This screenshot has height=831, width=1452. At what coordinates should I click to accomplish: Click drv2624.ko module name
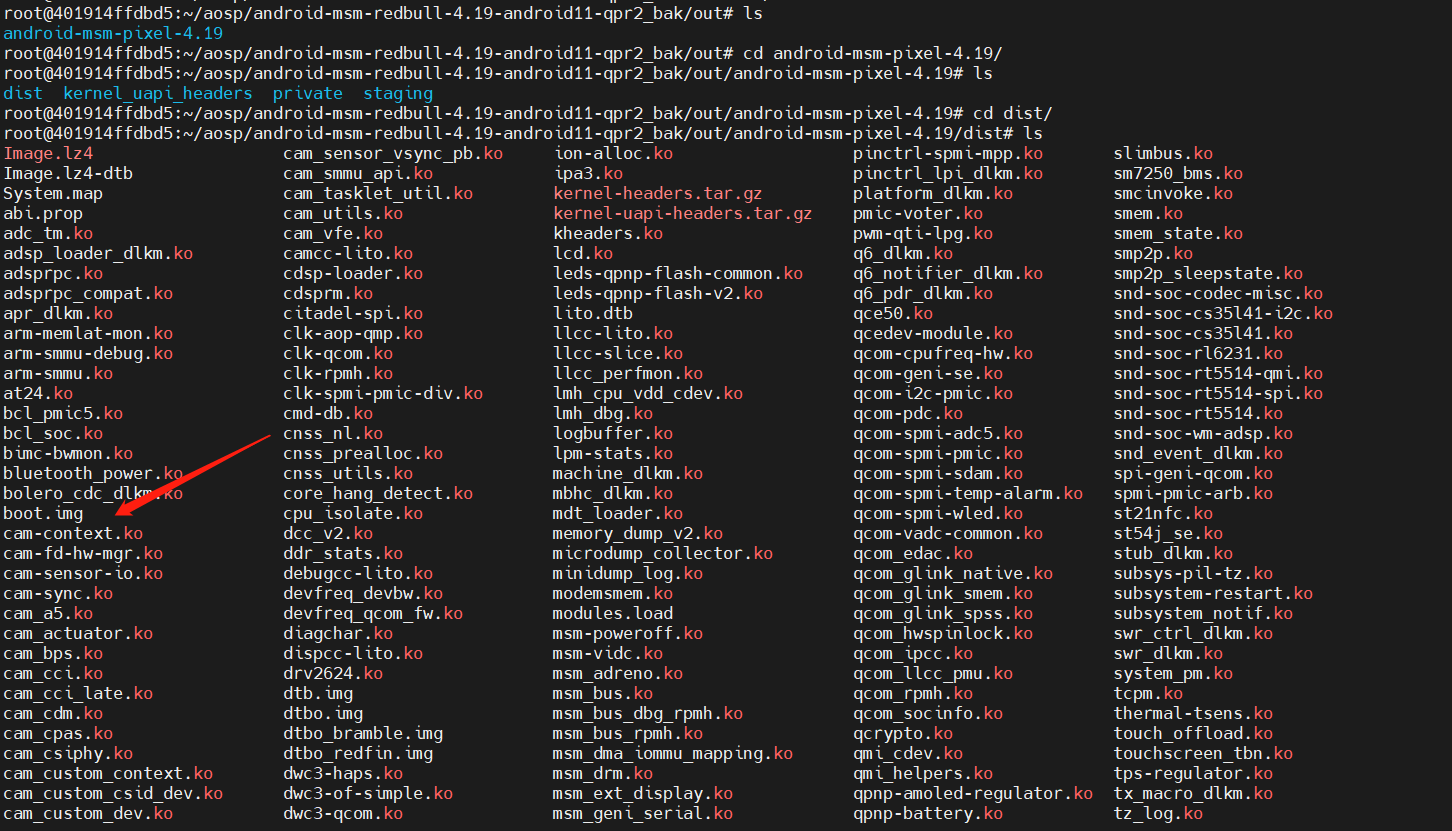(333, 673)
